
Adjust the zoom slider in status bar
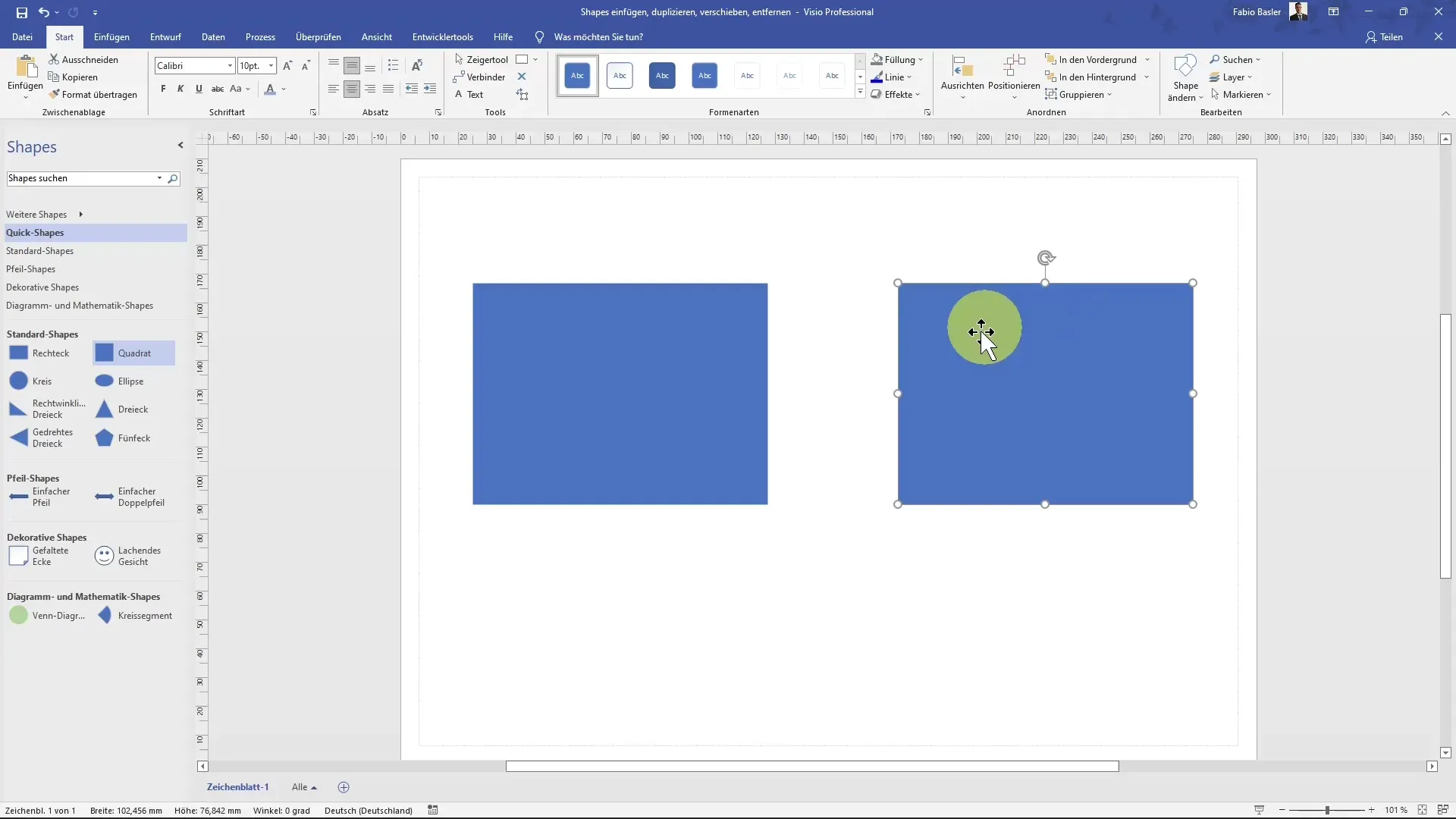coord(1327,810)
